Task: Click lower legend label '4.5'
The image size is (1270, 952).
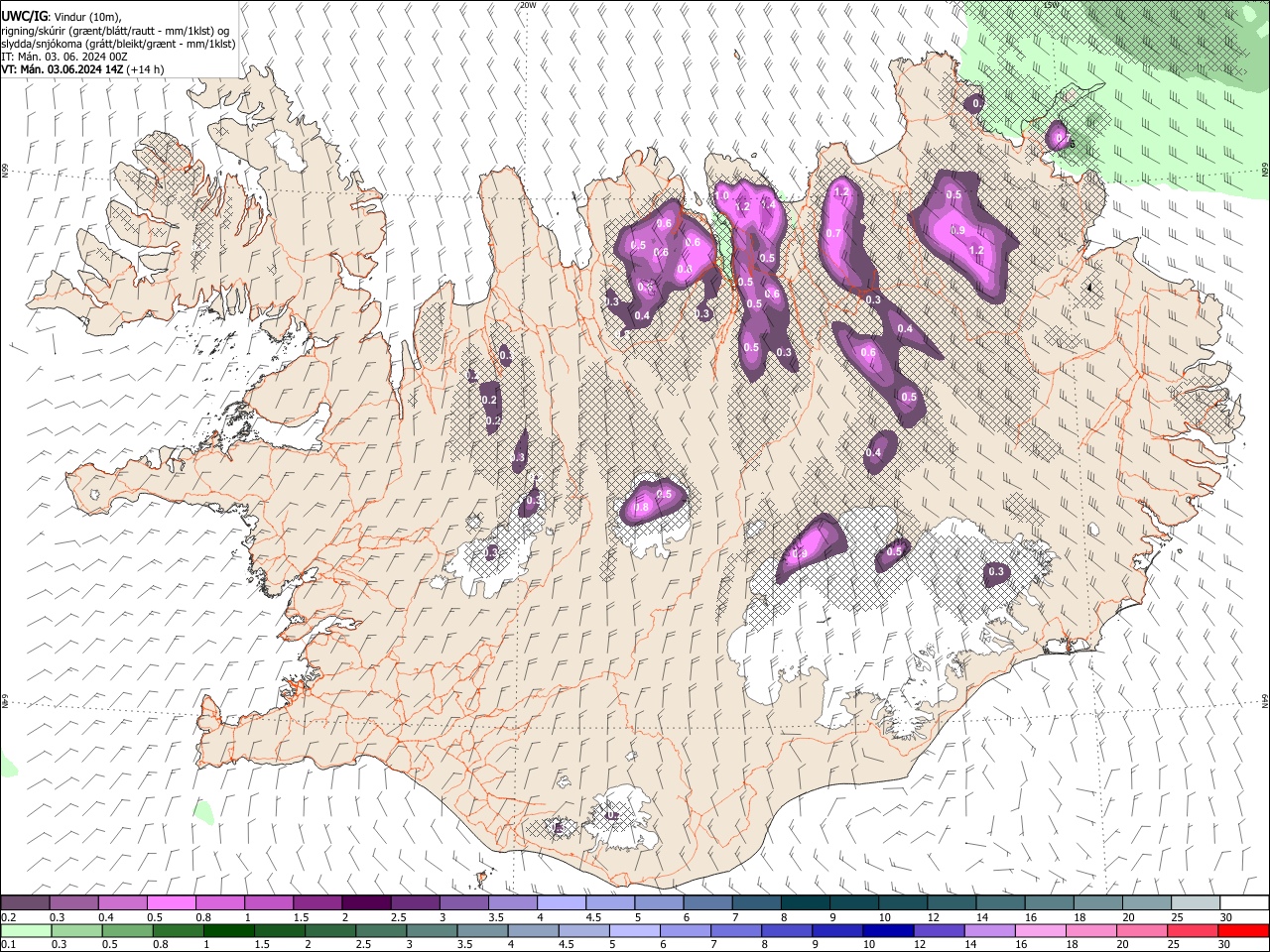Action: (566, 945)
